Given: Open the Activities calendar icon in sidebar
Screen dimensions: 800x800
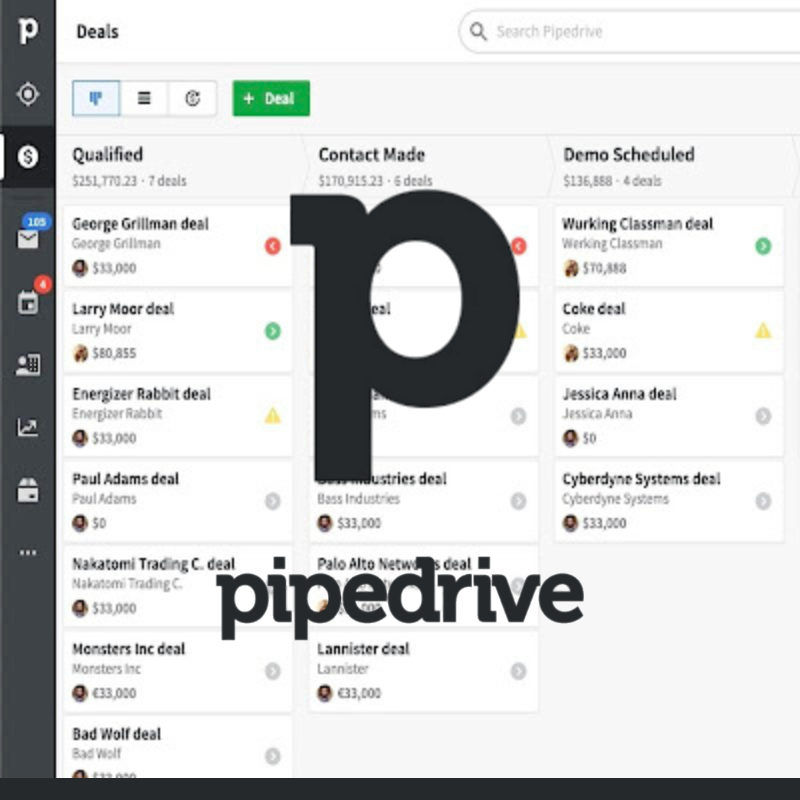Looking at the screenshot, I should coord(28,303).
